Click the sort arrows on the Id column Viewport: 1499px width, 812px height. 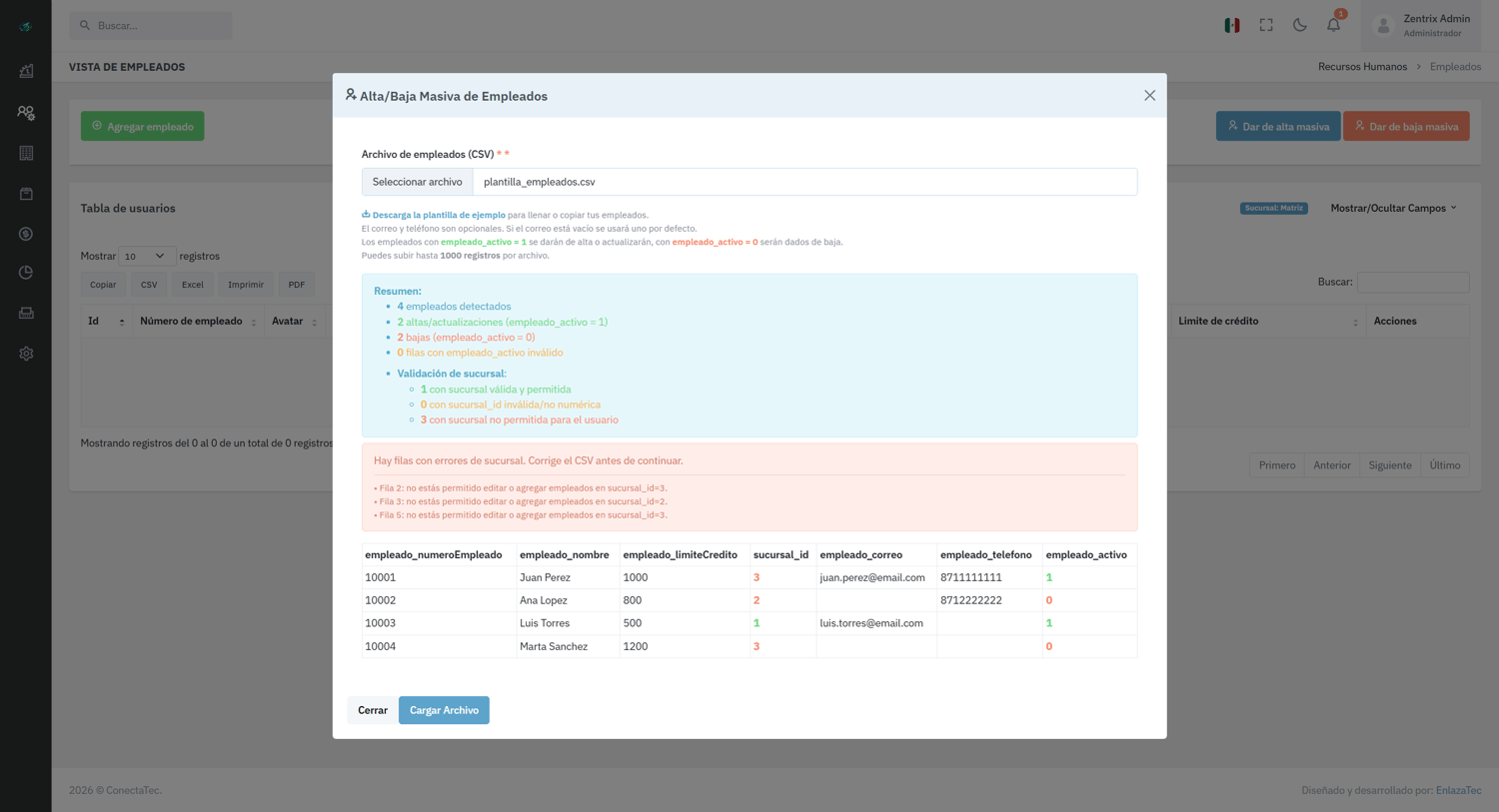click(x=122, y=322)
